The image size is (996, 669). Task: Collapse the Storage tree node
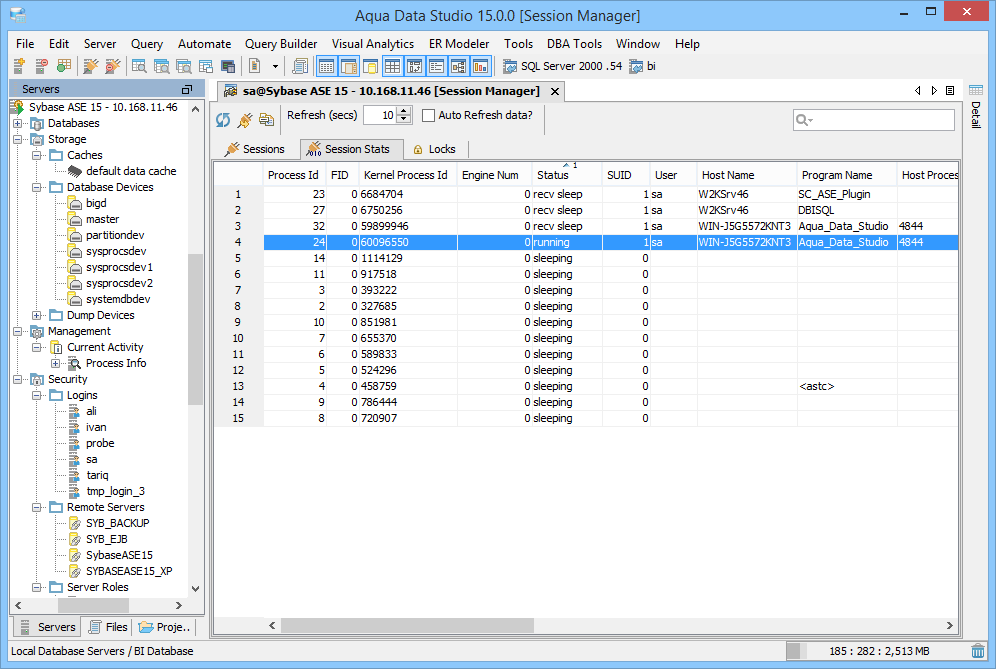tap(17, 139)
